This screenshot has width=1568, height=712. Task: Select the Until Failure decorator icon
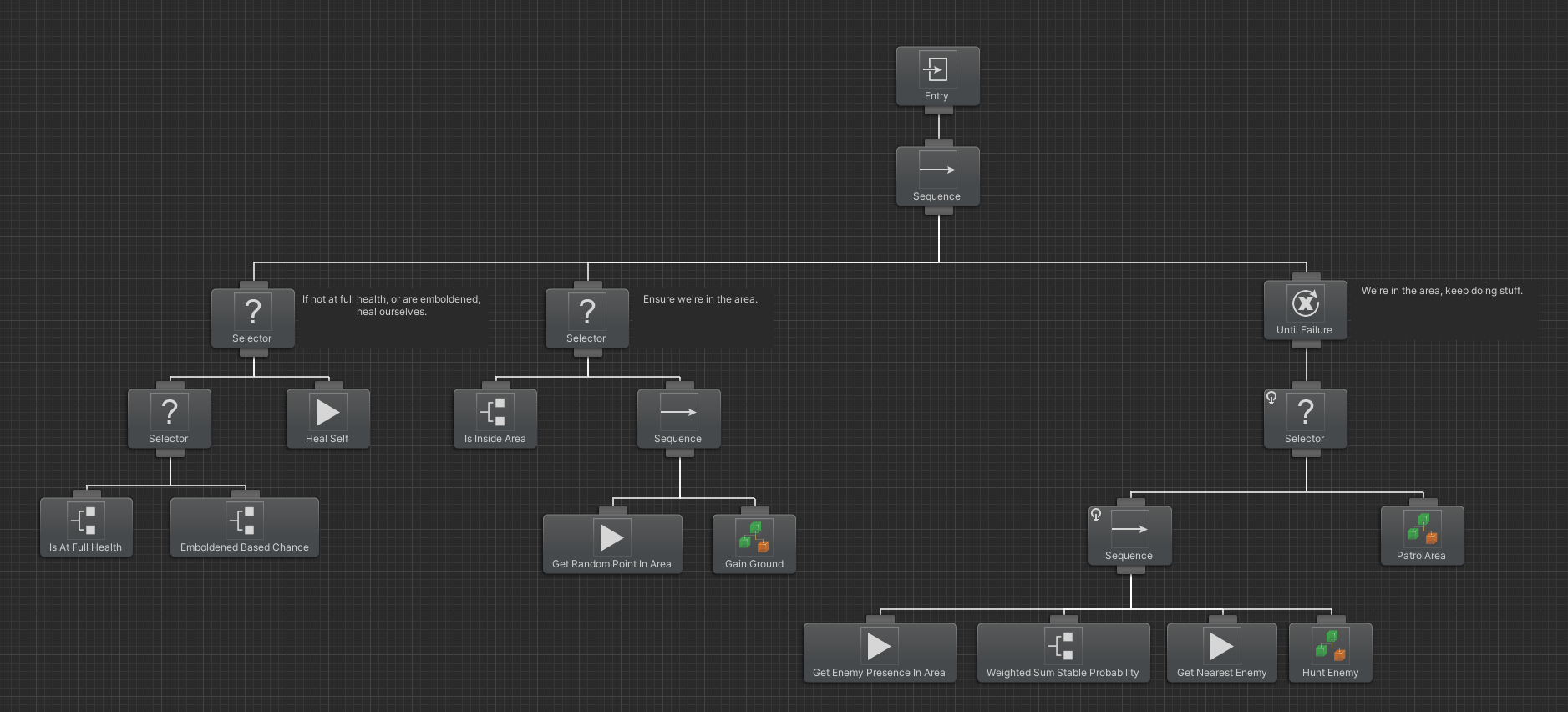(1305, 303)
